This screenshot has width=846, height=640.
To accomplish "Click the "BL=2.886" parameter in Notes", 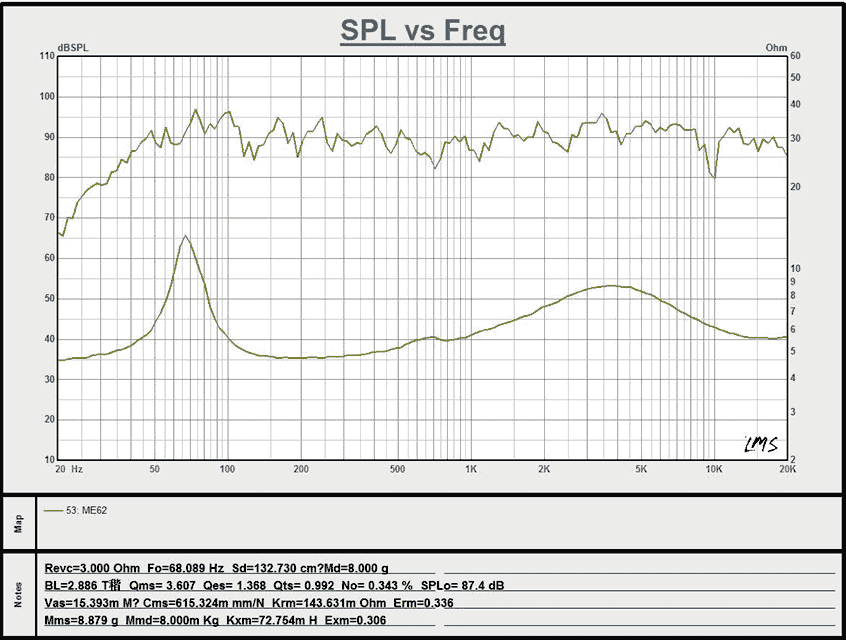I will pos(71,585).
